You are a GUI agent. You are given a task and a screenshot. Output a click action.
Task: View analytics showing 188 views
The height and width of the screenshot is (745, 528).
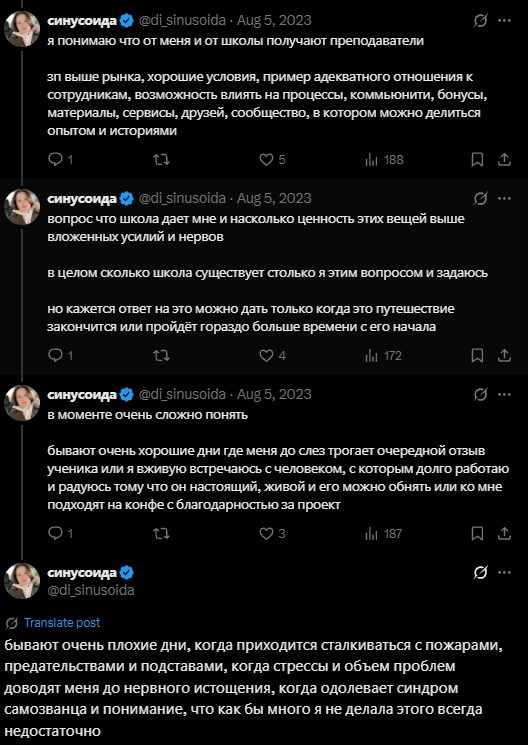tap(384, 160)
